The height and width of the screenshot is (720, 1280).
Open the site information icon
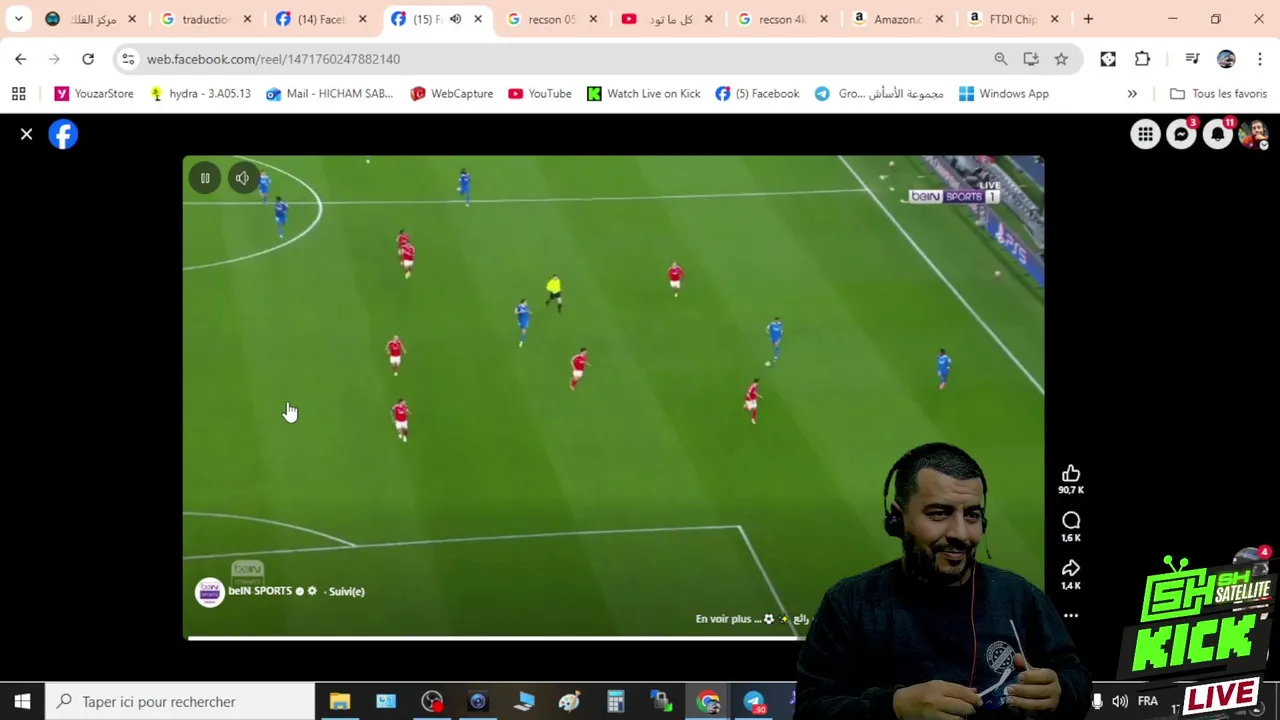pyautogui.click(x=128, y=59)
